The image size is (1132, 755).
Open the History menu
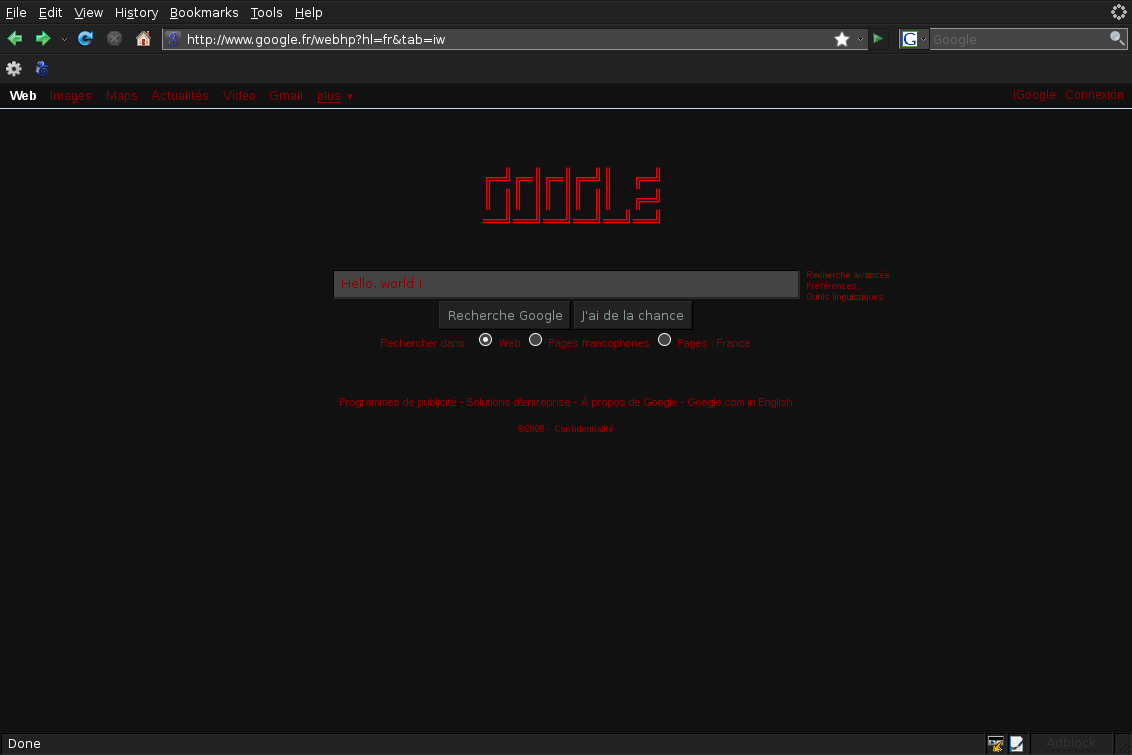click(136, 12)
